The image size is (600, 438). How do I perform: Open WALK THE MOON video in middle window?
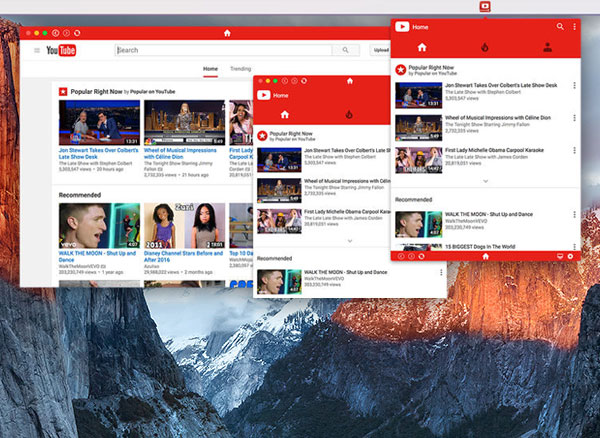point(279,282)
